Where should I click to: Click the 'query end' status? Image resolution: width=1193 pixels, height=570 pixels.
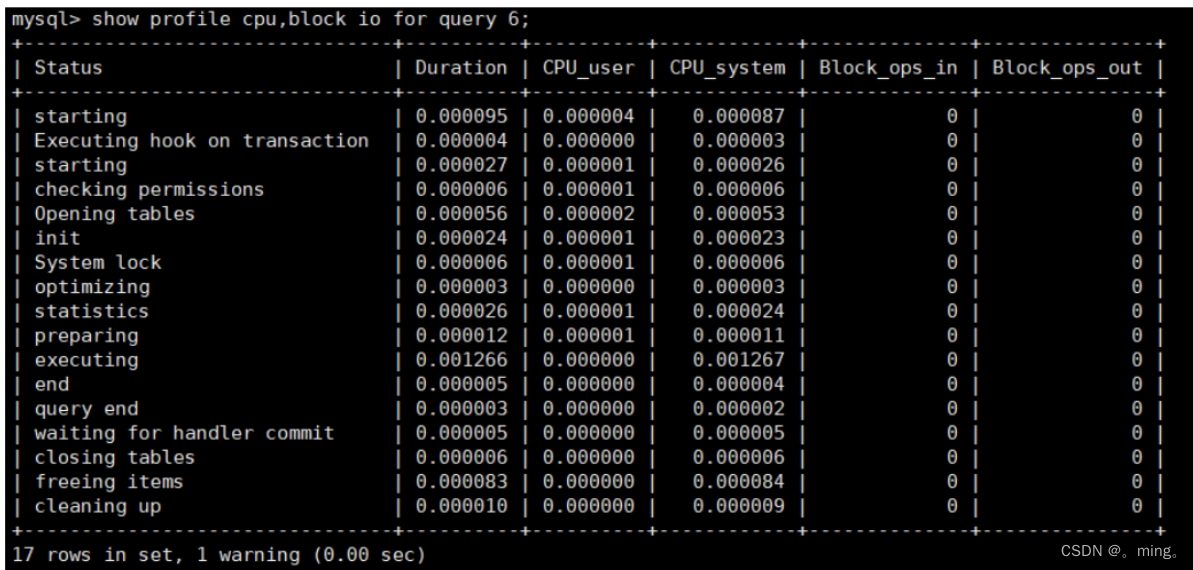(86, 409)
